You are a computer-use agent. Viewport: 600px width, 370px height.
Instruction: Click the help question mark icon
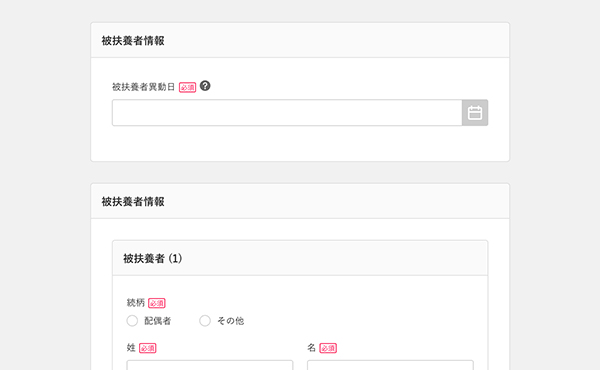point(205,86)
